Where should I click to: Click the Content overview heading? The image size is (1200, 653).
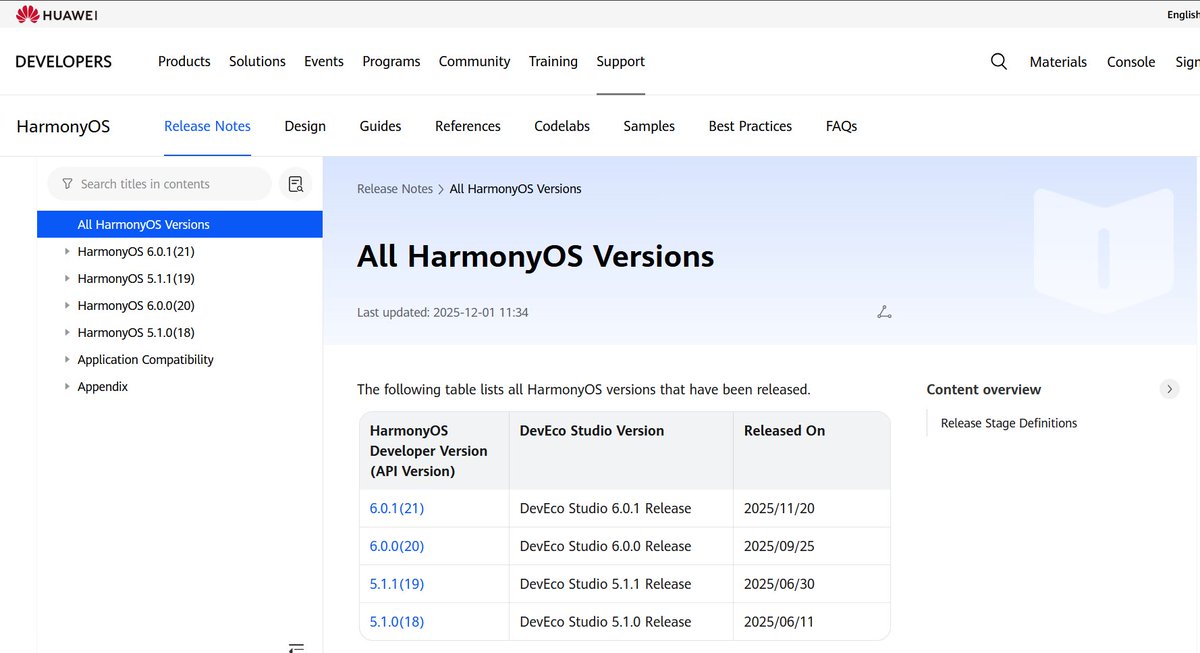984,390
